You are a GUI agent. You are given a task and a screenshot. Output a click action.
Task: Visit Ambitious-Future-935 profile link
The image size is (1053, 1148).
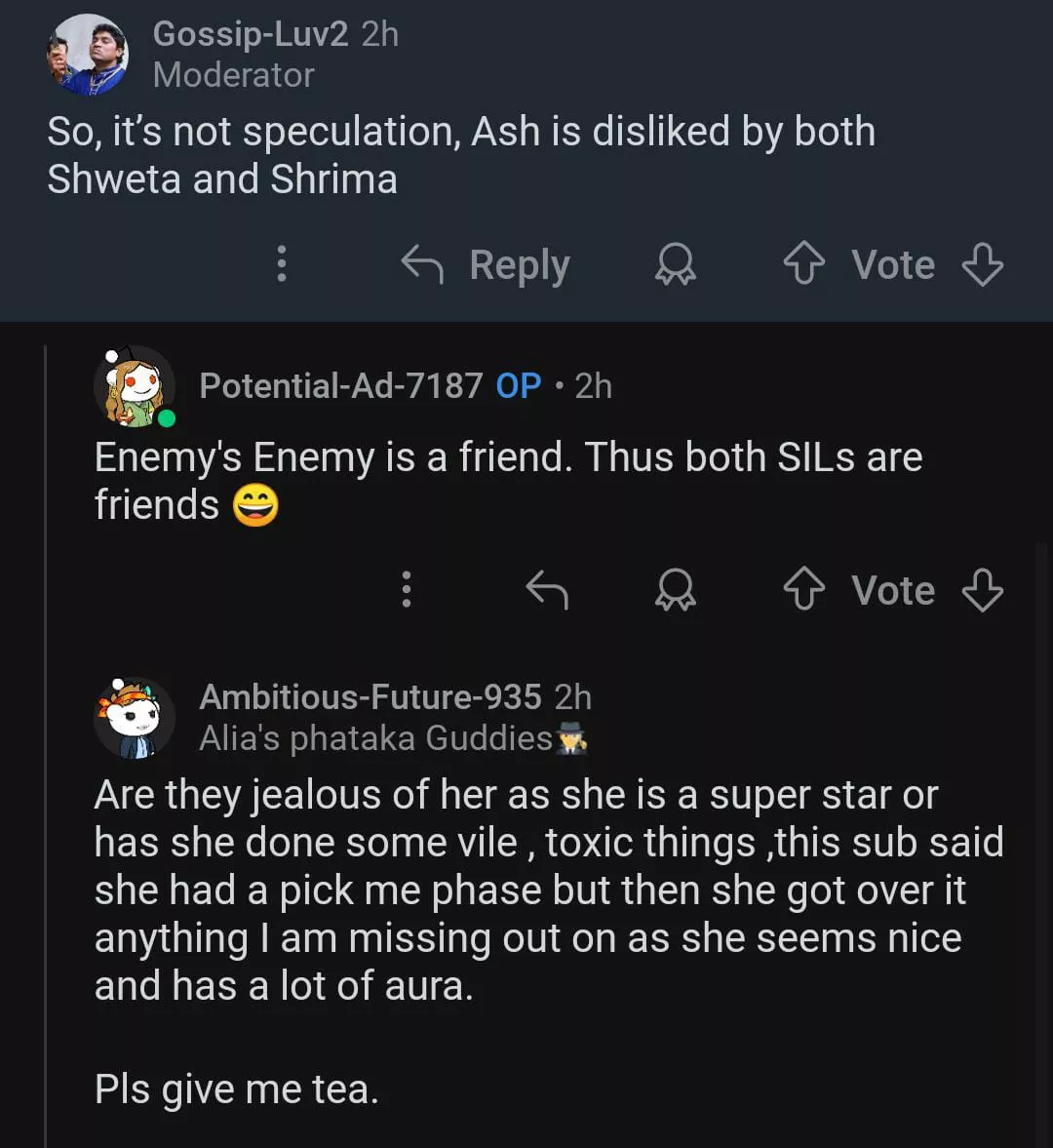[370, 696]
